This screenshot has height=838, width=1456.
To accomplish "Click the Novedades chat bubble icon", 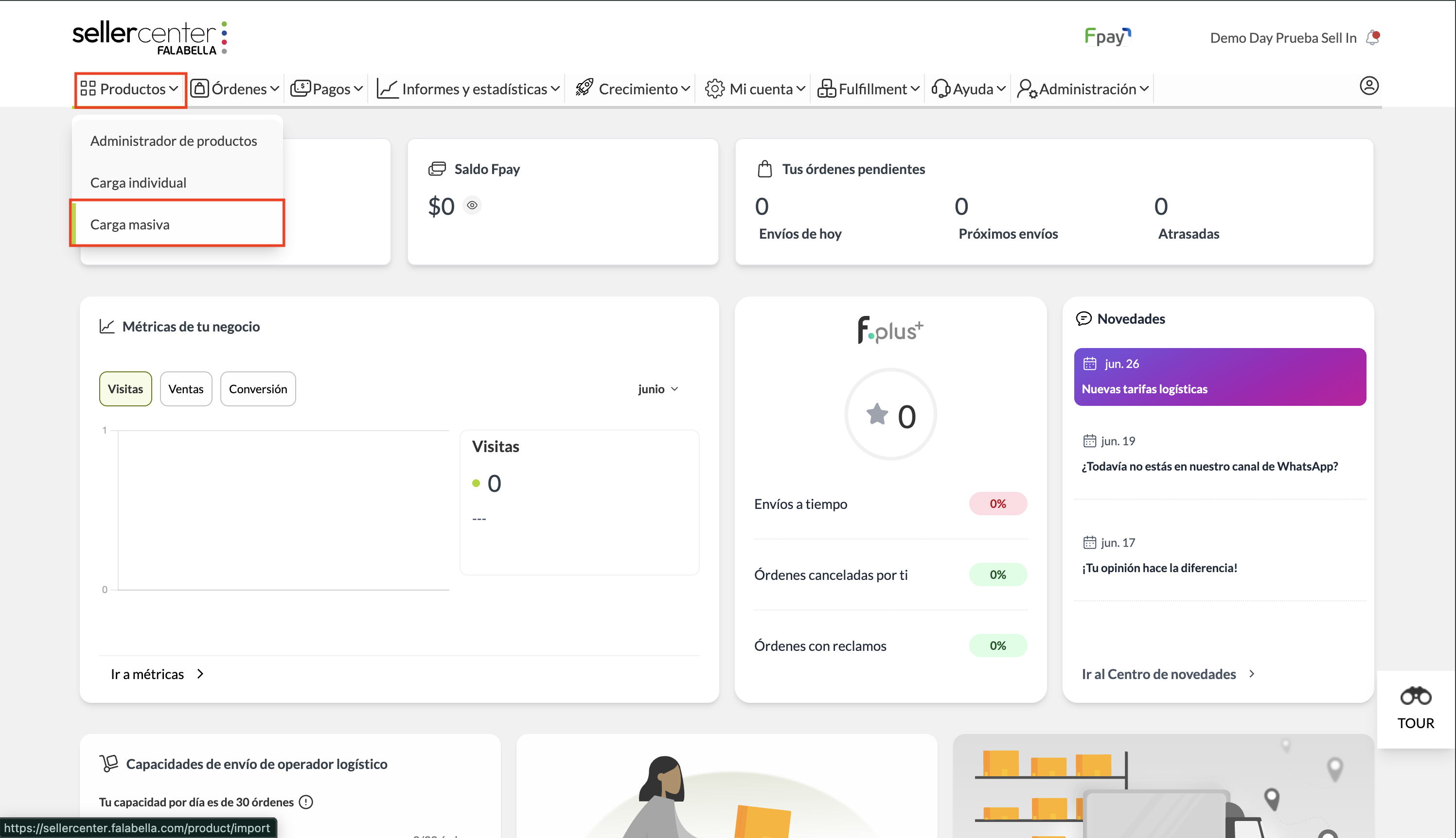I will [x=1083, y=318].
